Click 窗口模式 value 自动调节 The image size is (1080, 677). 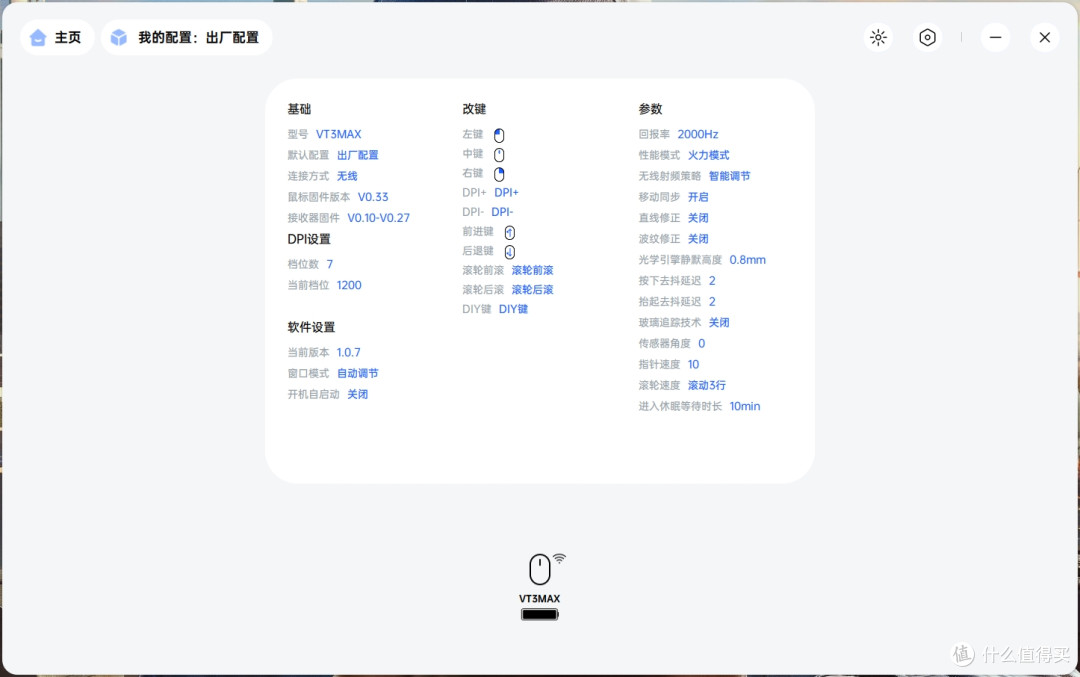tap(357, 373)
